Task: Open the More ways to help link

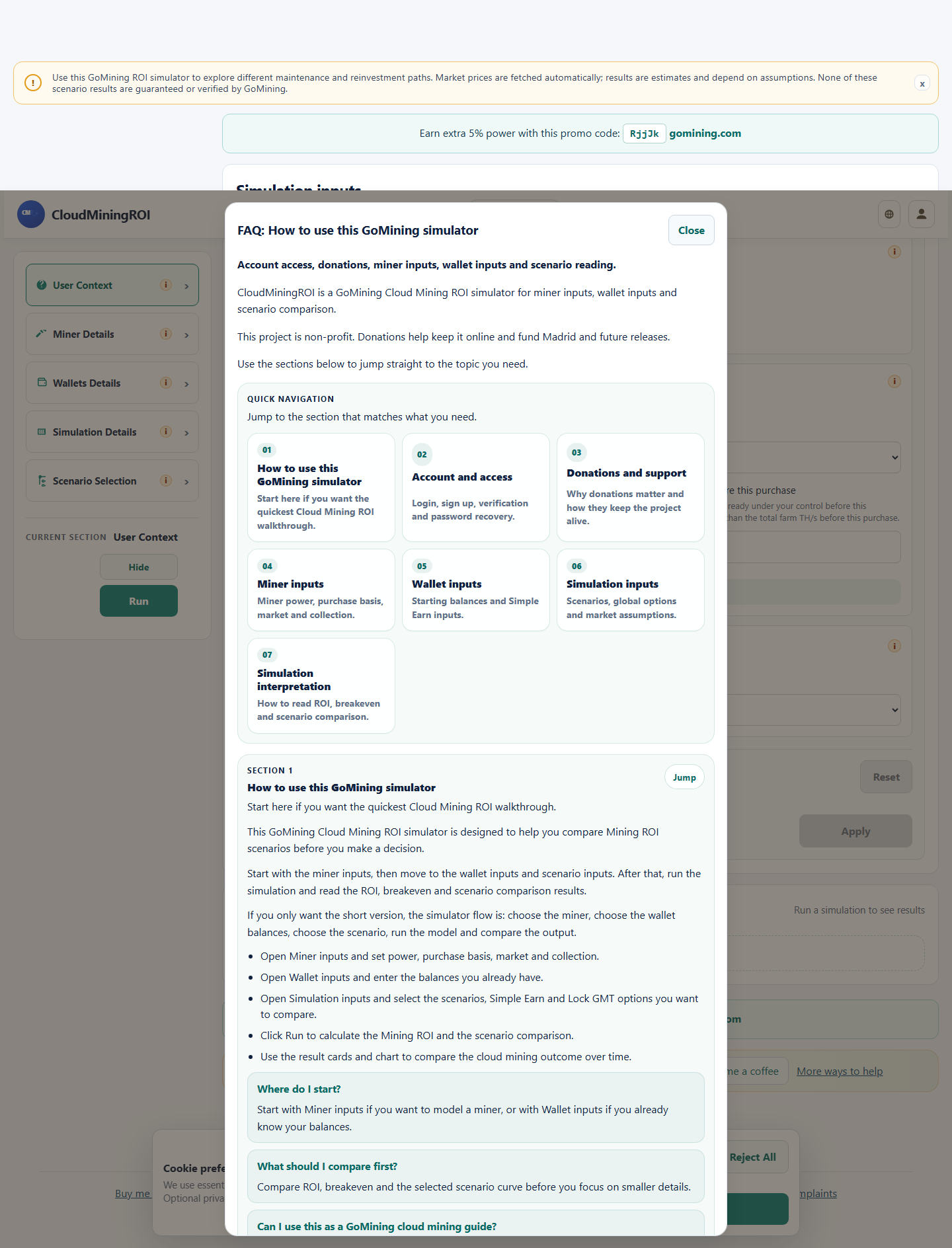Action: [x=840, y=1071]
